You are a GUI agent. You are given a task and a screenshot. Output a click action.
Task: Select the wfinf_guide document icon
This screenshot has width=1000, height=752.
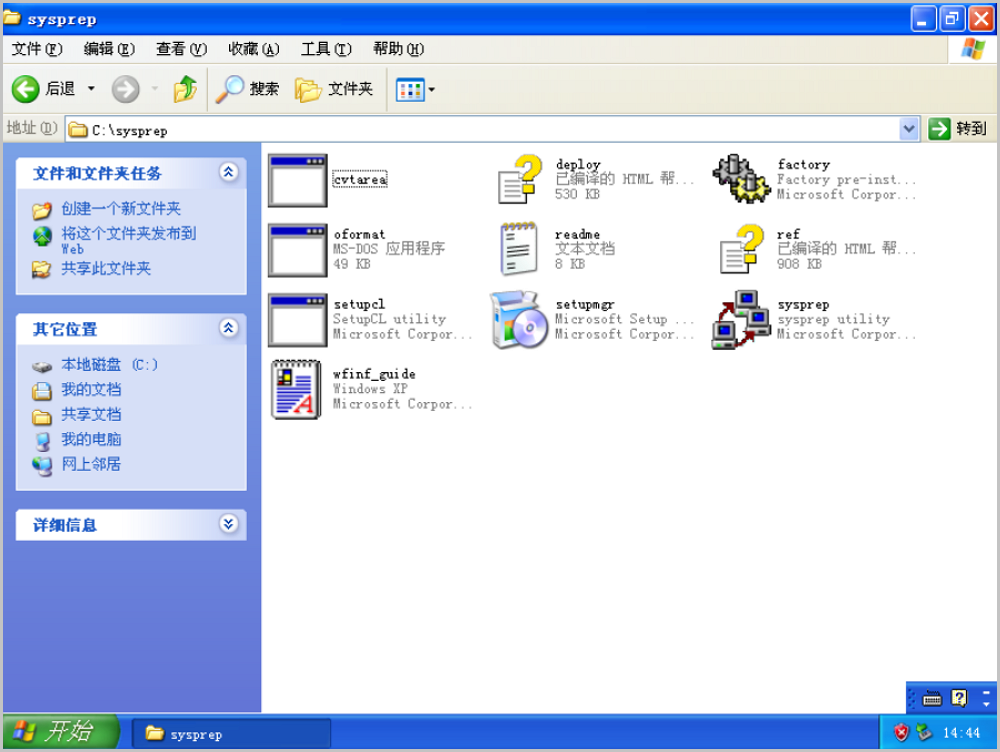coord(297,390)
